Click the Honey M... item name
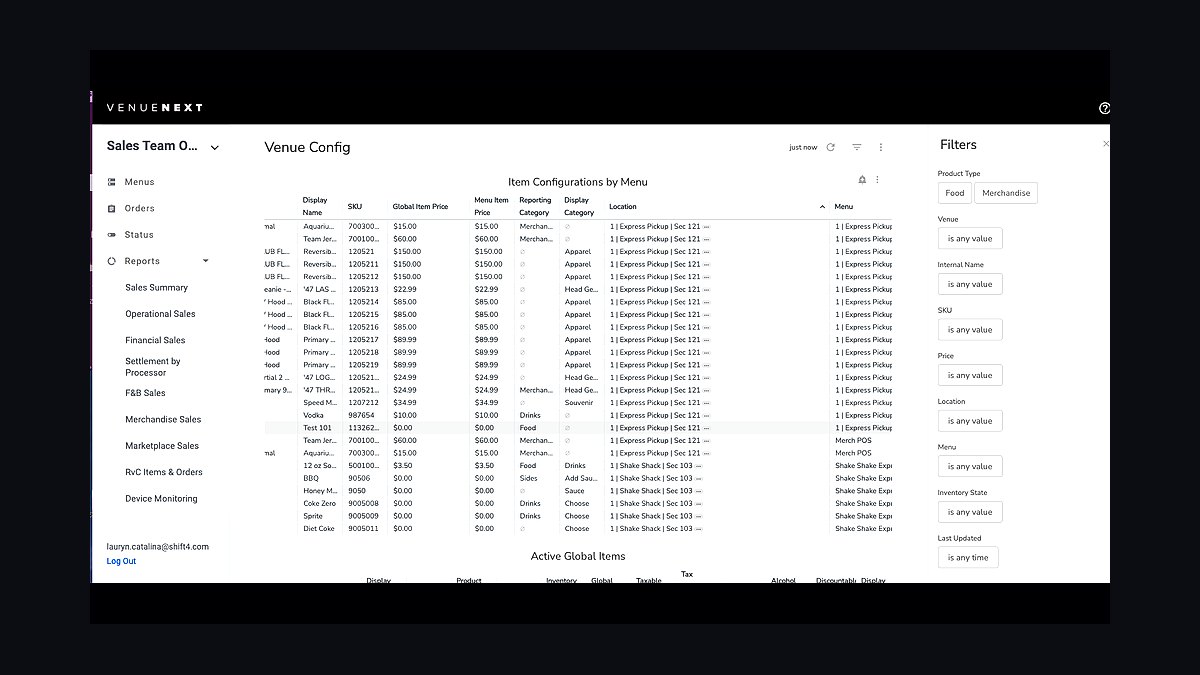 [x=320, y=491]
